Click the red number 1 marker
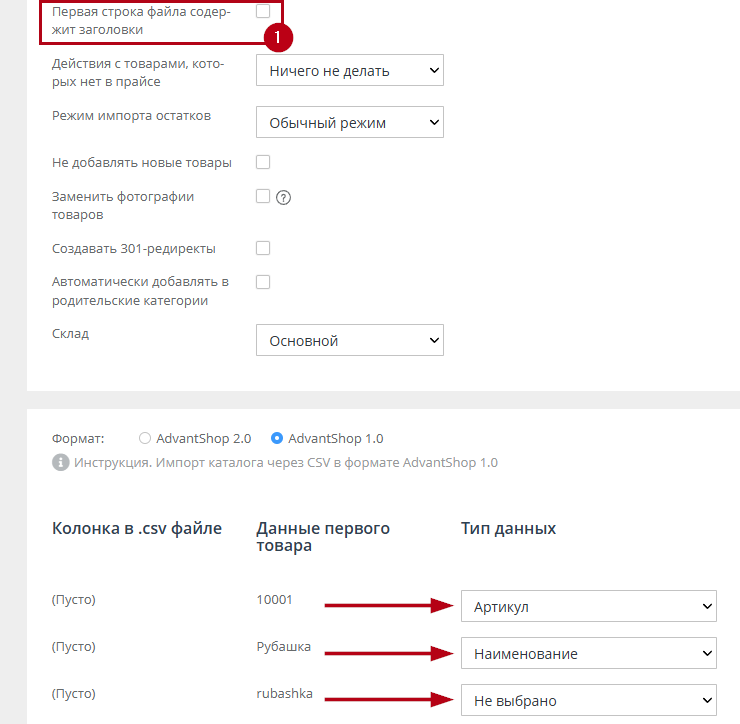Image resolution: width=740 pixels, height=724 pixels. click(x=279, y=38)
